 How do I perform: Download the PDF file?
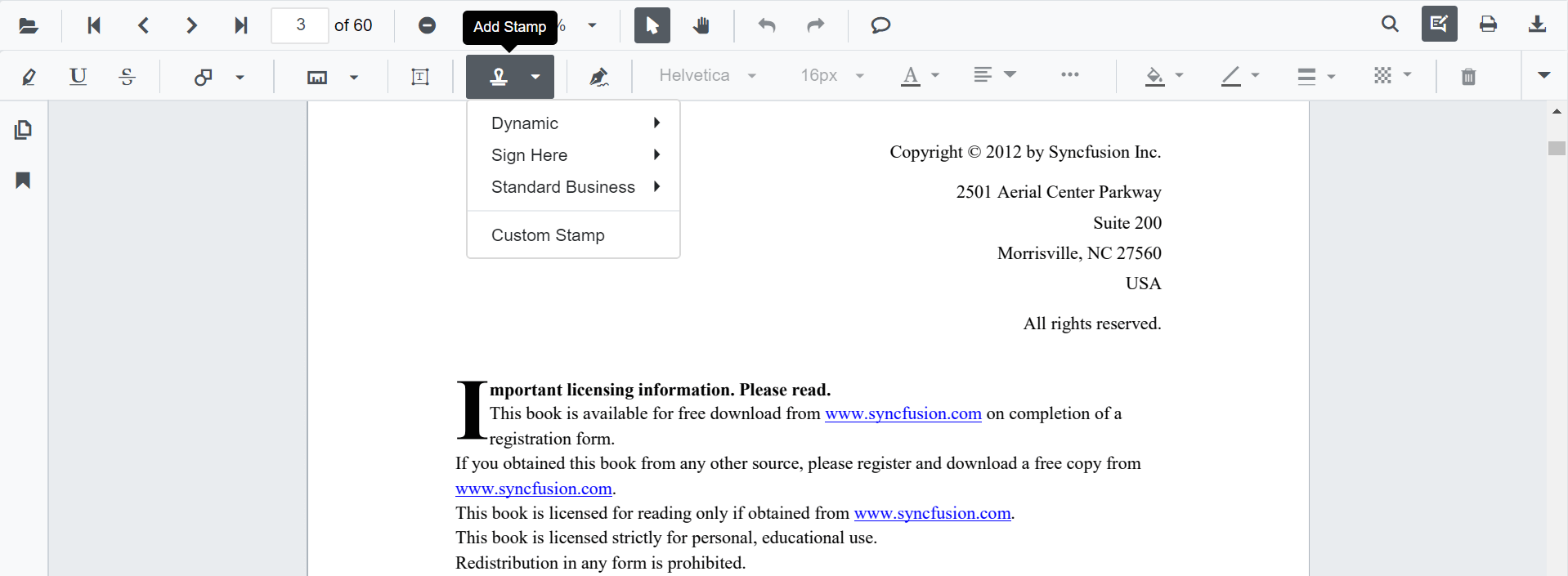pyautogui.click(x=1537, y=24)
